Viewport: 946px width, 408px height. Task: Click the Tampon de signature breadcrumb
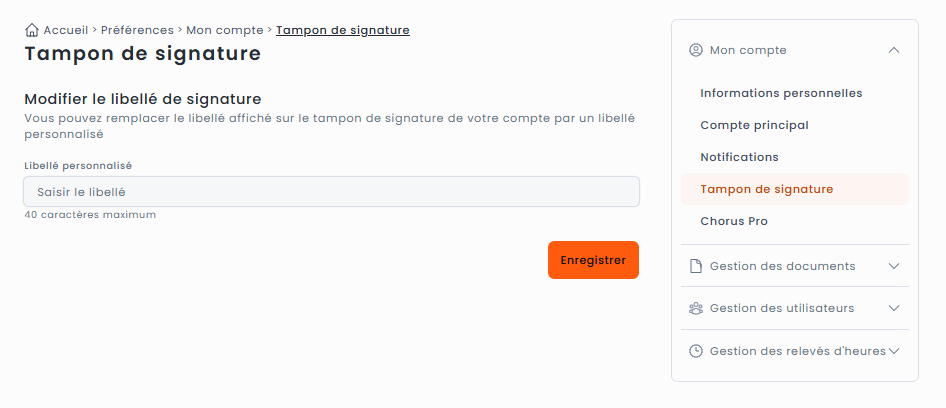(x=342, y=30)
